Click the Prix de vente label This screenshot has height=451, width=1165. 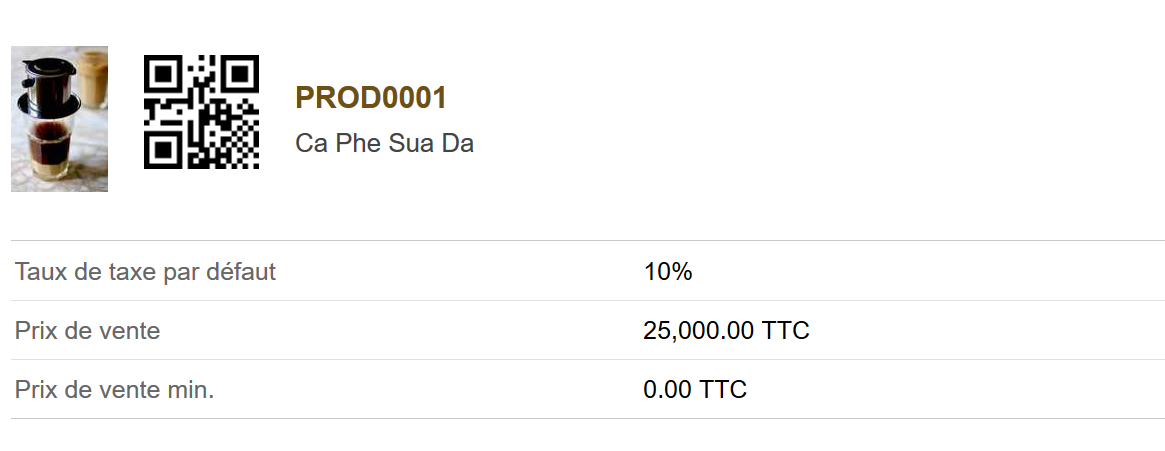[88, 331]
